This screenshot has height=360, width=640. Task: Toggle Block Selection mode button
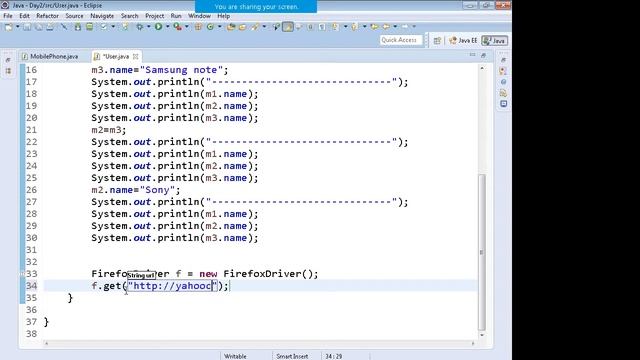point(310,27)
